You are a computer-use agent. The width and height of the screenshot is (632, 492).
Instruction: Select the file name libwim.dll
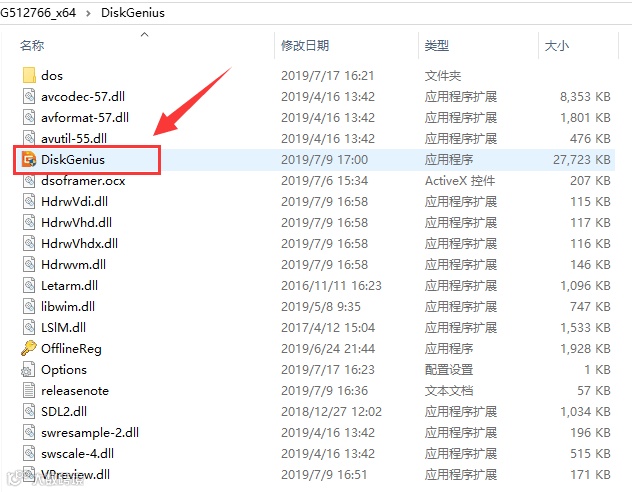pos(68,306)
